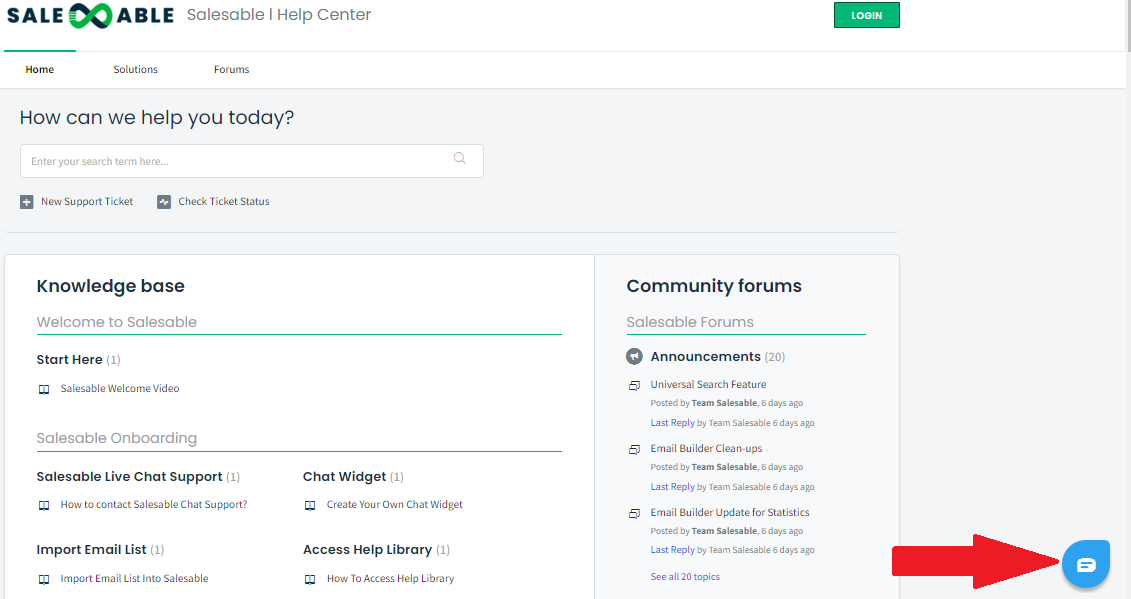Click Last Reply under Universal Search Feature

672,423
